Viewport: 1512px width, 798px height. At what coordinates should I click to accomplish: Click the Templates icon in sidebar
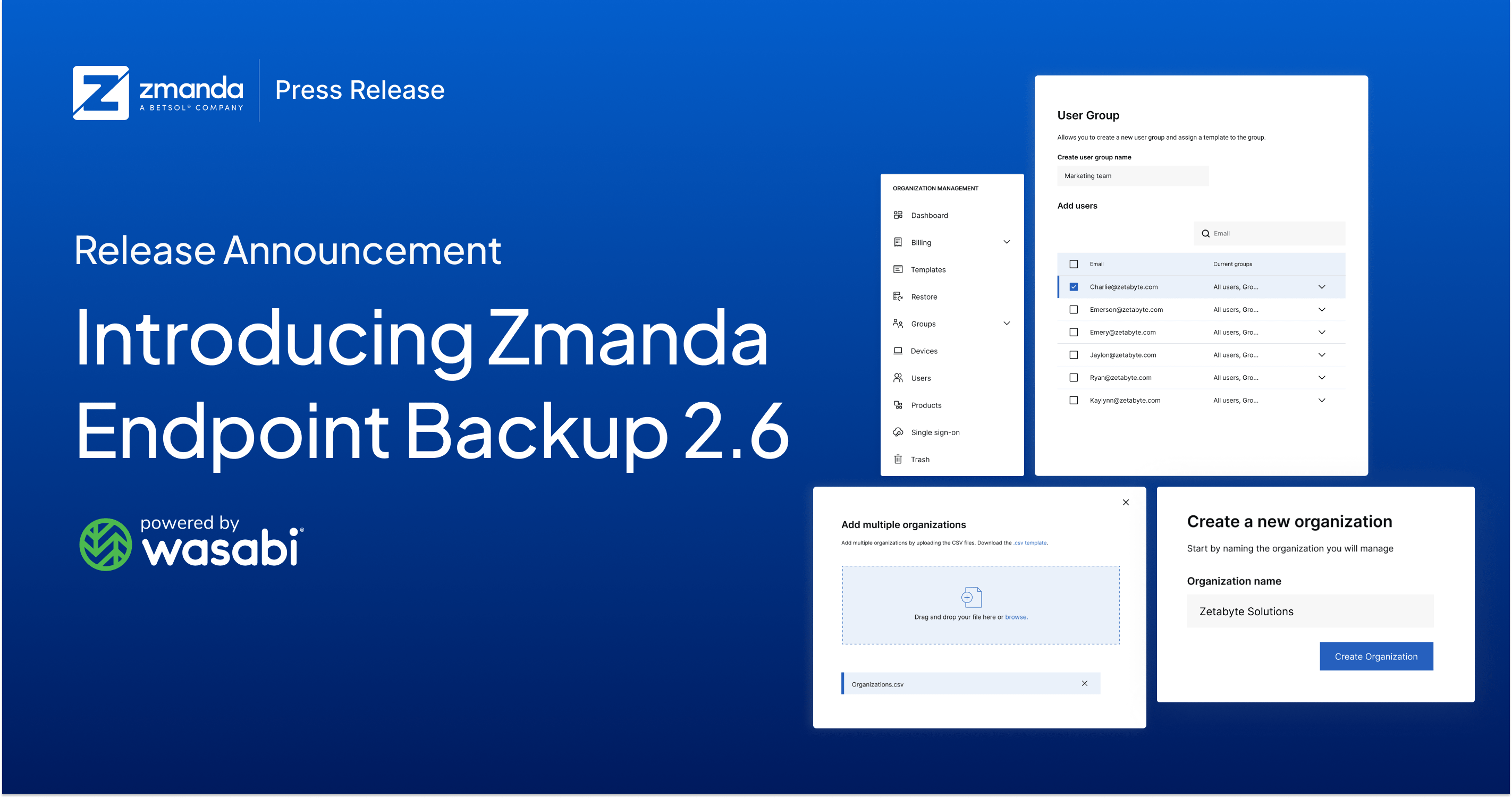pyautogui.click(x=897, y=270)
